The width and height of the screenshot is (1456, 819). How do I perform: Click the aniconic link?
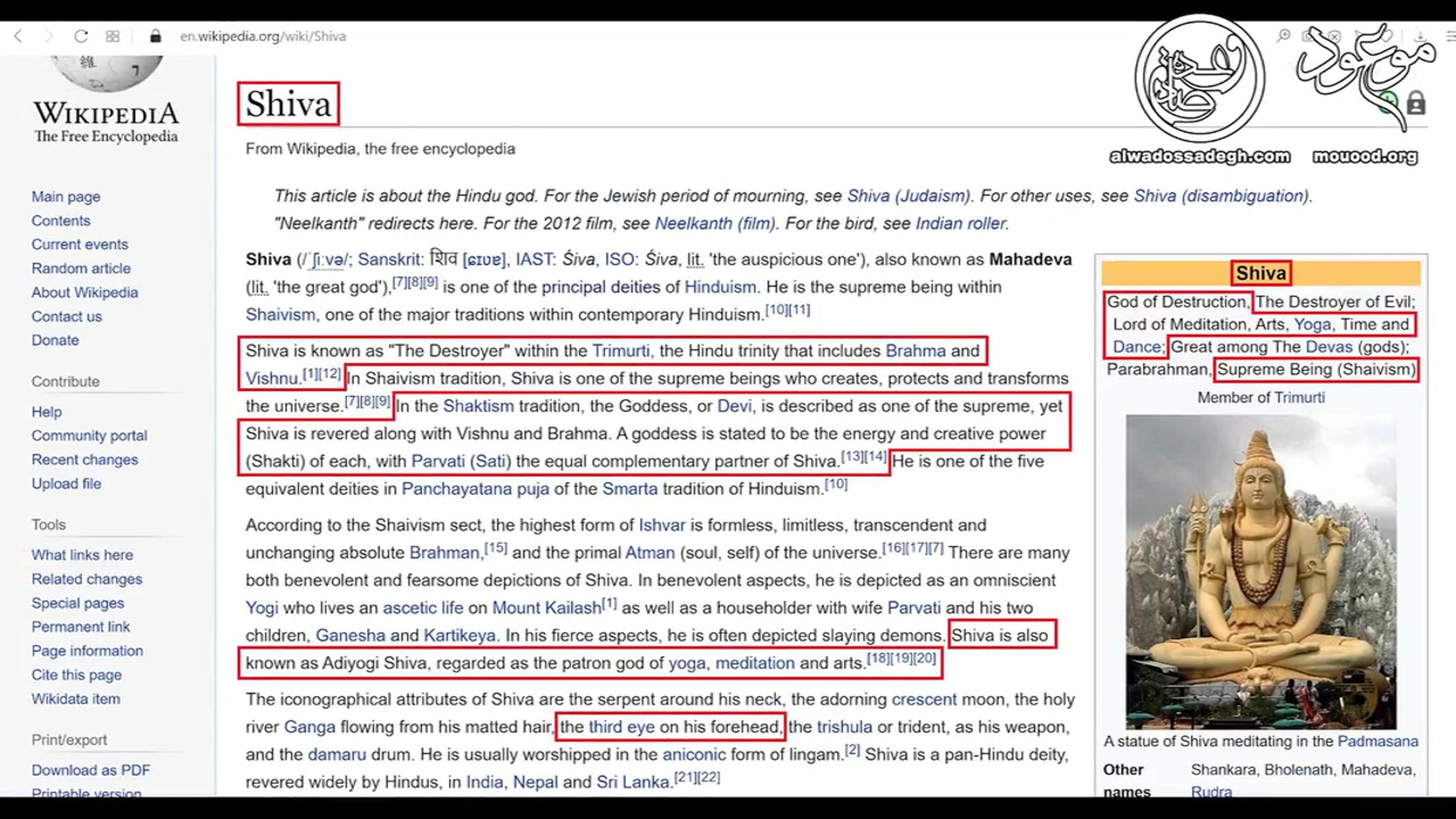(x=694, y=755)
